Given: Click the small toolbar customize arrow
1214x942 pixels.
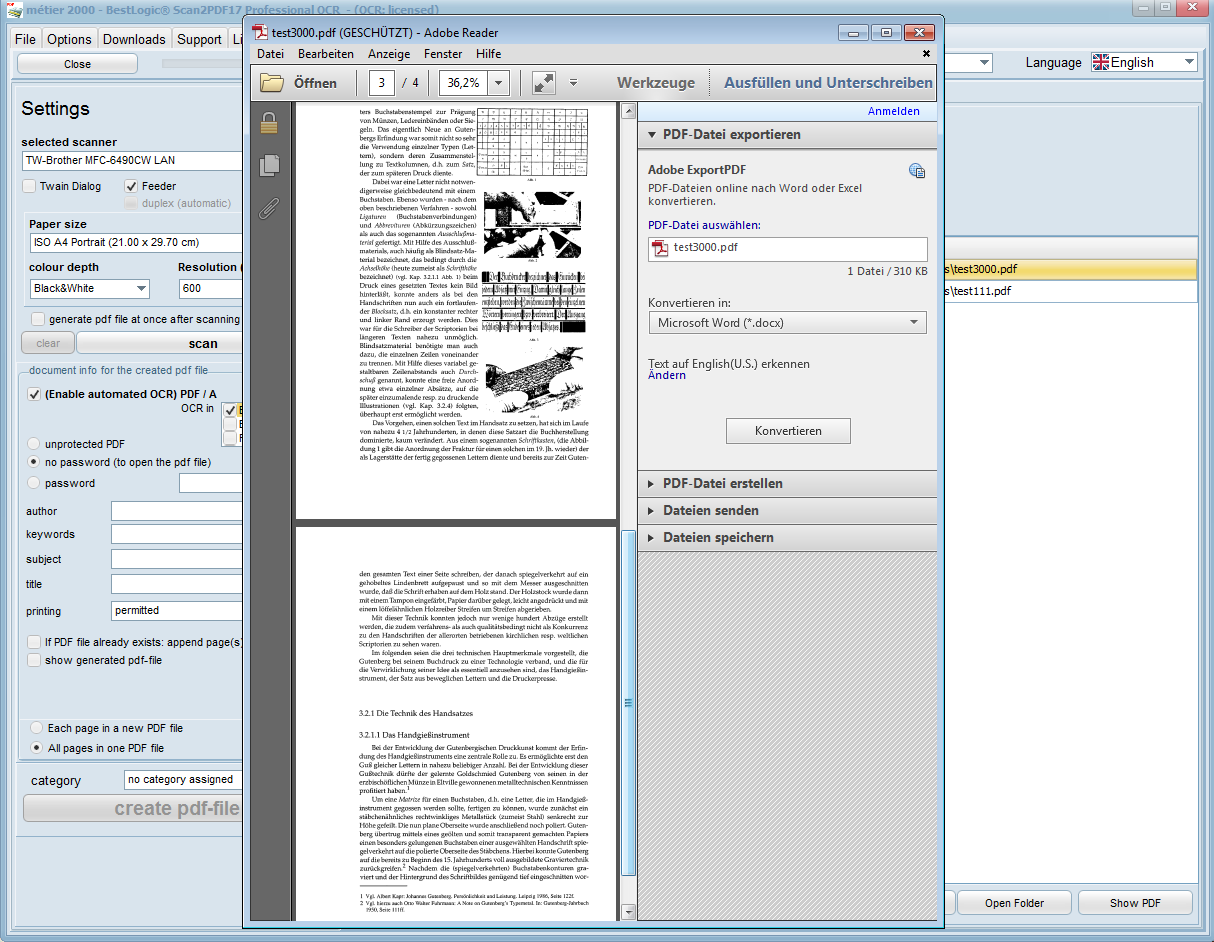Looking at the screenshot, I should tap(573, 83).
